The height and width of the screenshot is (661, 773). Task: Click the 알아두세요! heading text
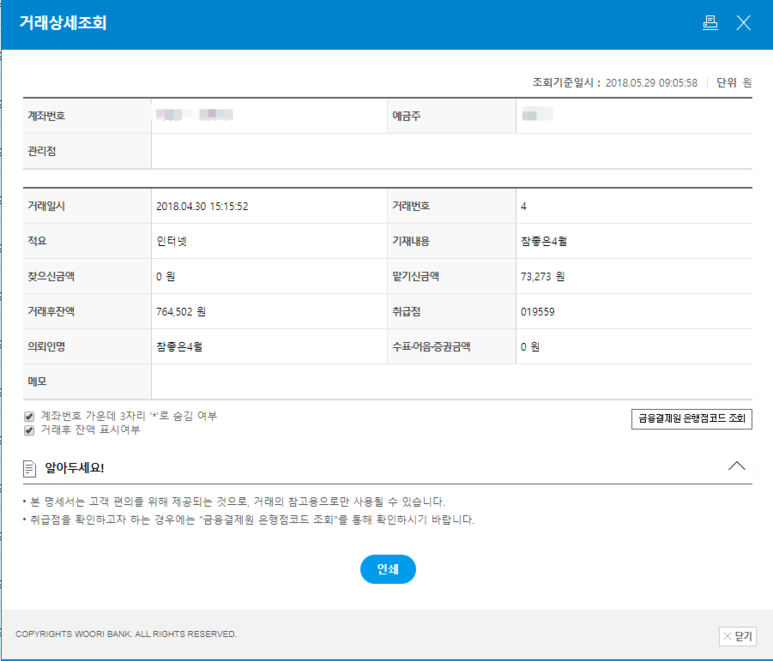[75, 468]
